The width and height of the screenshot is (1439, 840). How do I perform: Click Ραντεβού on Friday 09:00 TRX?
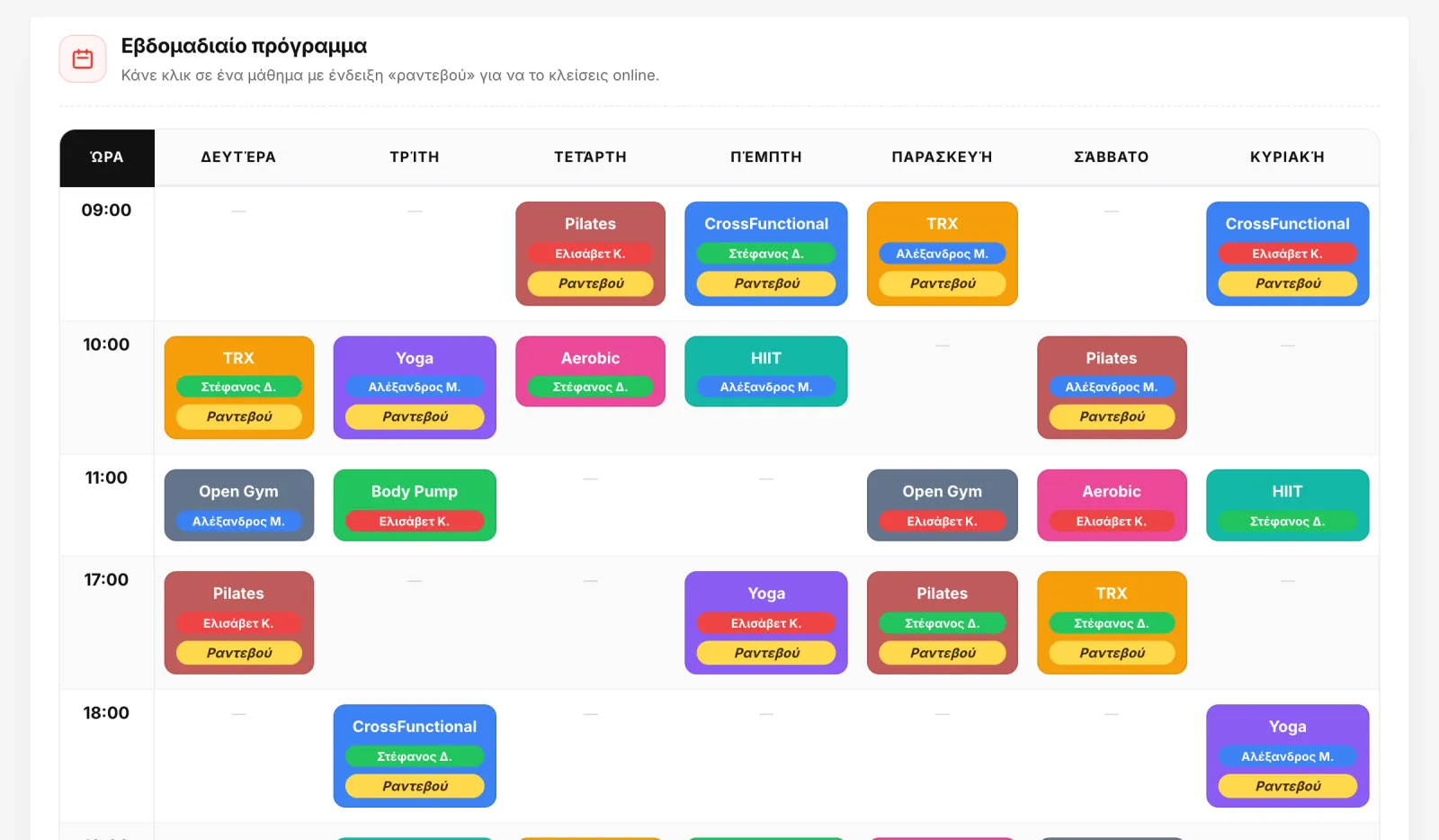(943, 283)
